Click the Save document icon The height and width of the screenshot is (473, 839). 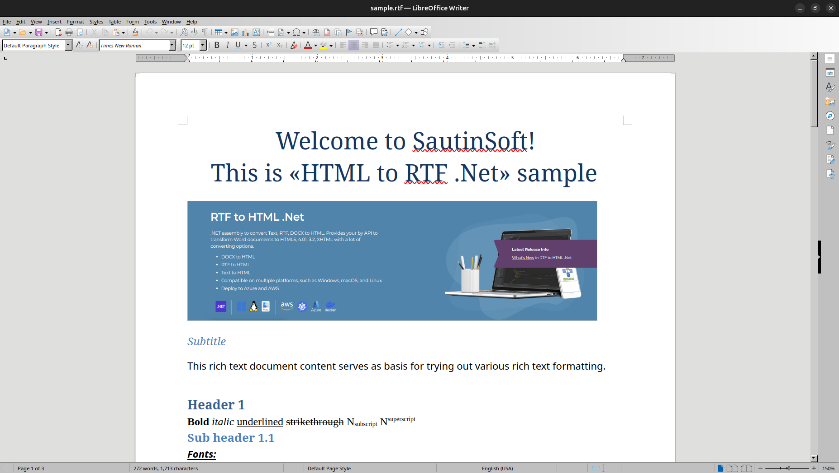tap(38, 32)
